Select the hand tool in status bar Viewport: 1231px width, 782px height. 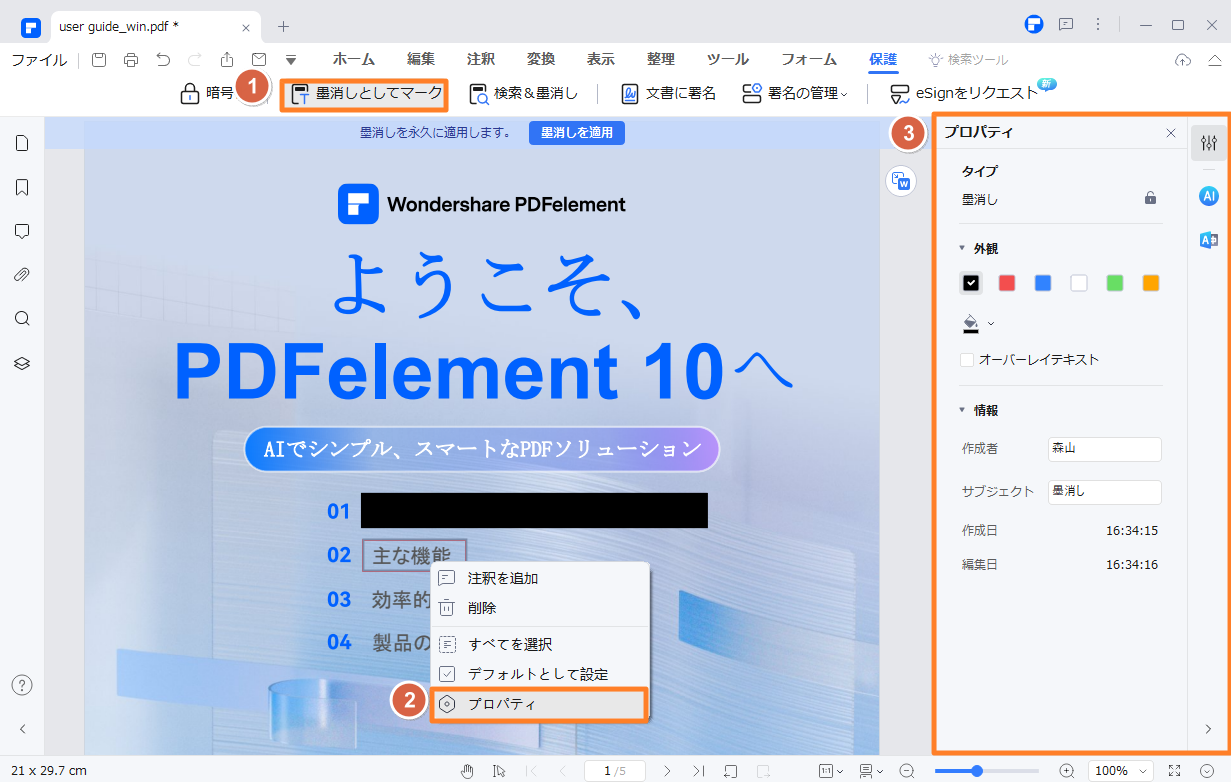[x=467, y=771]
